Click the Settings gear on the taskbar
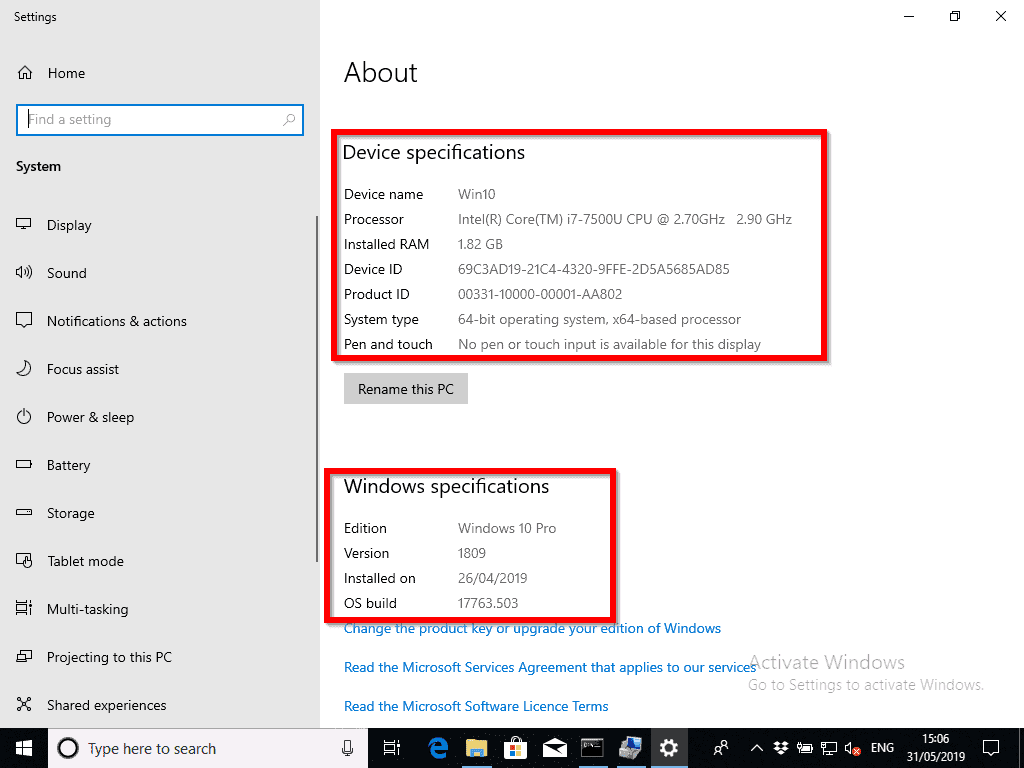The height and width of the screenshot is (768, 1024). coord(669,748)
